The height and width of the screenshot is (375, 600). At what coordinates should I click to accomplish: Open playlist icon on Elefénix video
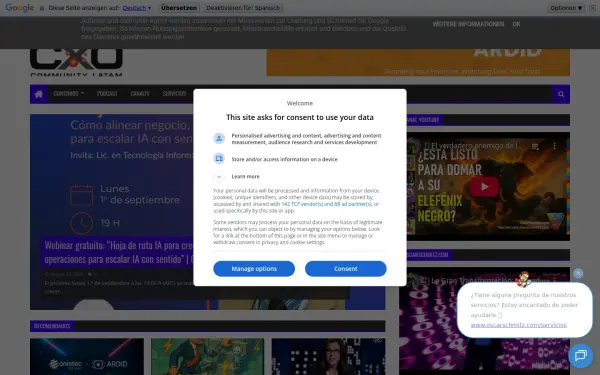[535, 146]
